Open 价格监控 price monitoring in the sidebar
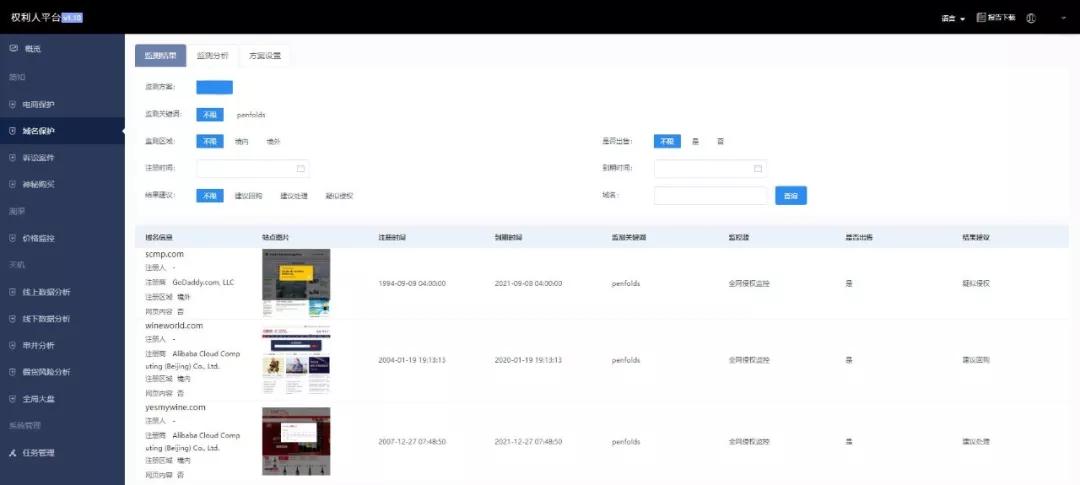The image size is (1080, 485). click(x=38, y=238)
